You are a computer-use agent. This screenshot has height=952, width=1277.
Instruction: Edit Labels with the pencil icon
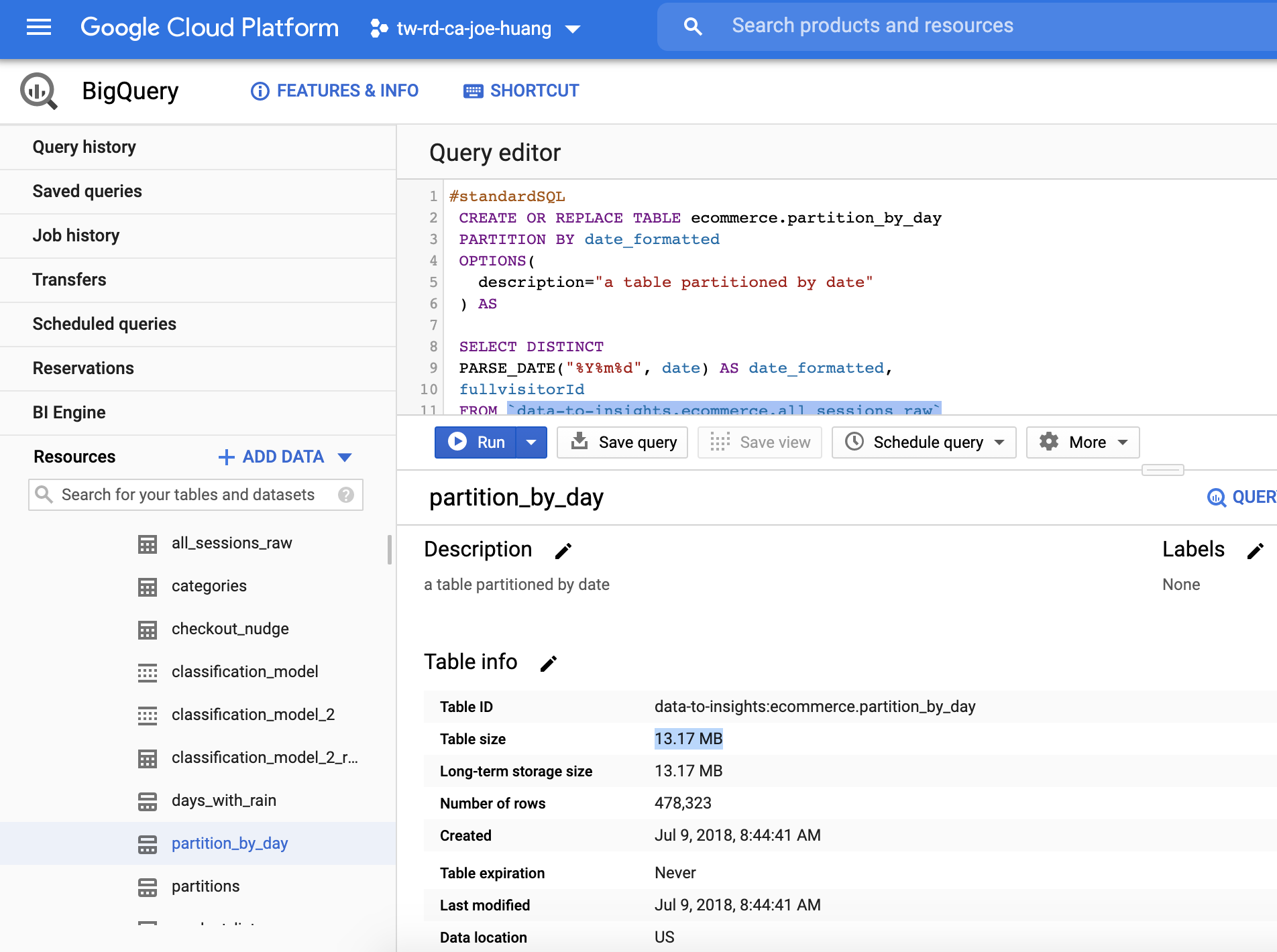click(1256, 551)
